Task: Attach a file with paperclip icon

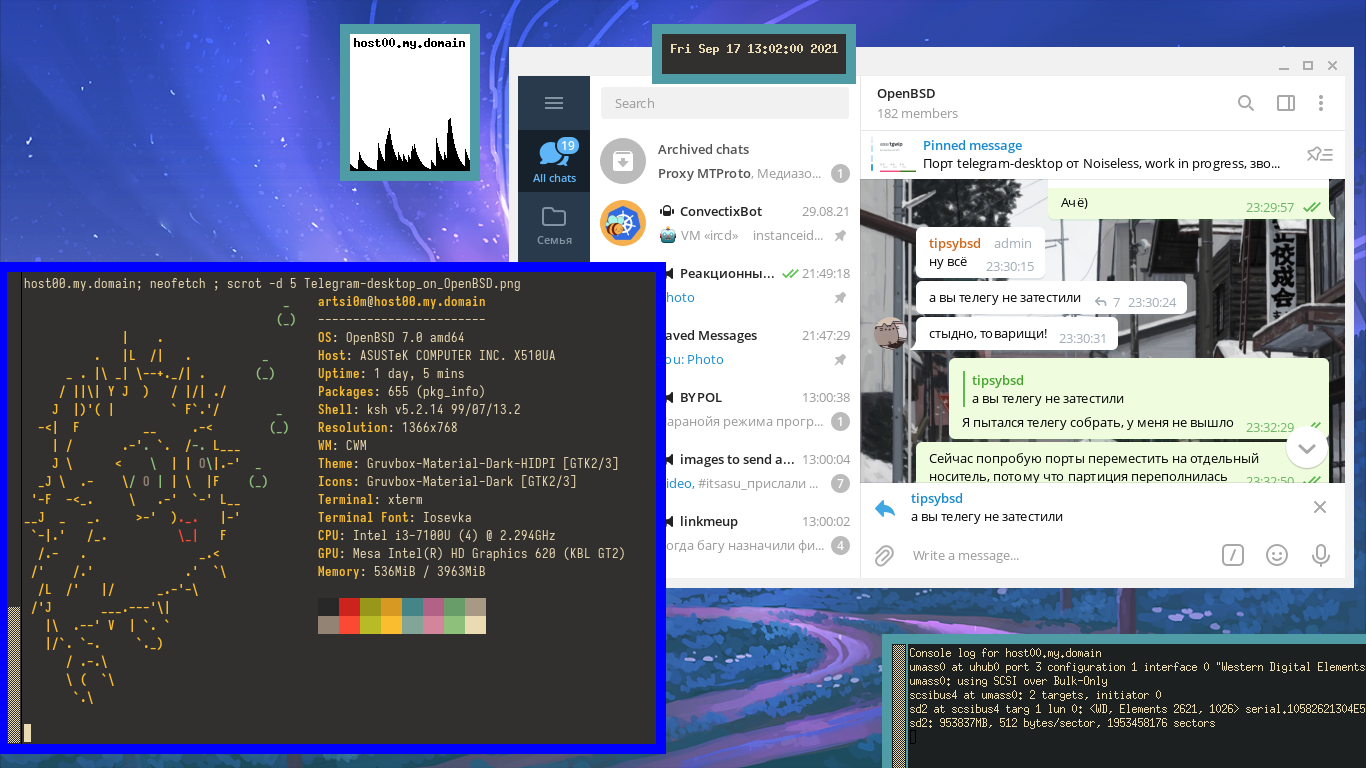Action: click(x=884, y=555)
